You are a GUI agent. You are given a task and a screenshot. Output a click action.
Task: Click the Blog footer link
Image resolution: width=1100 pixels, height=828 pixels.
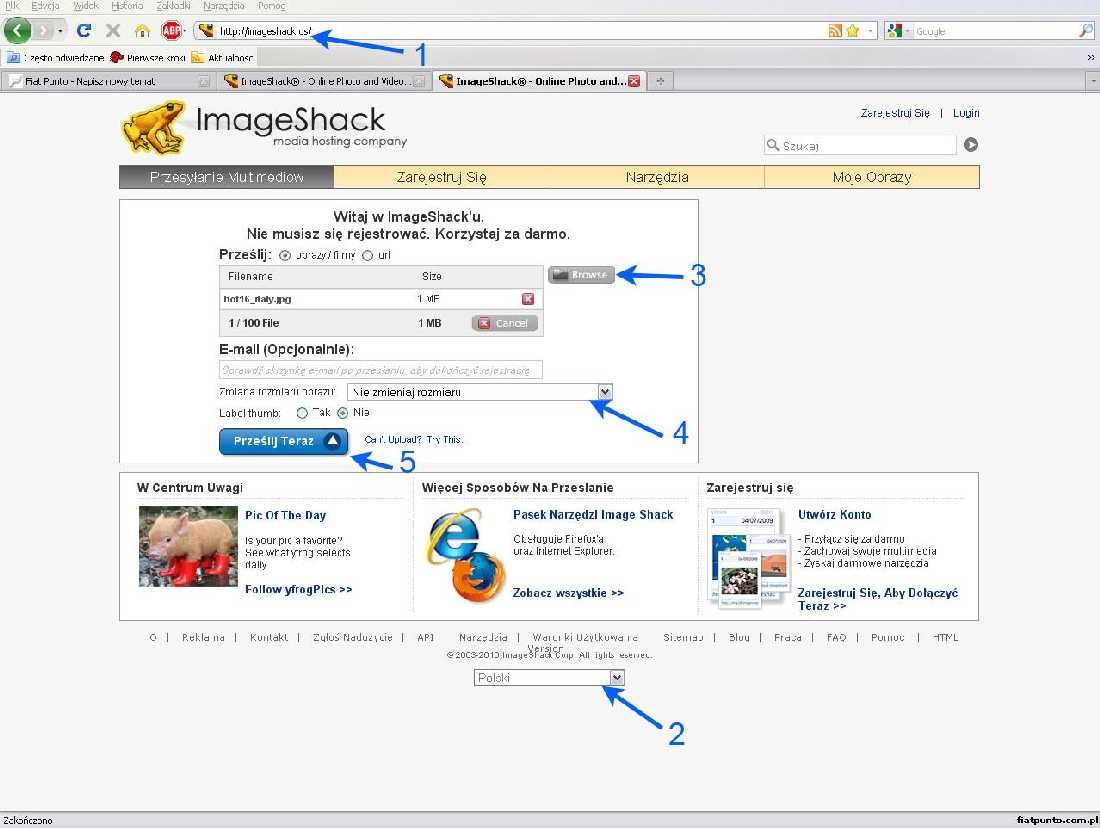[x=739, y=637]
